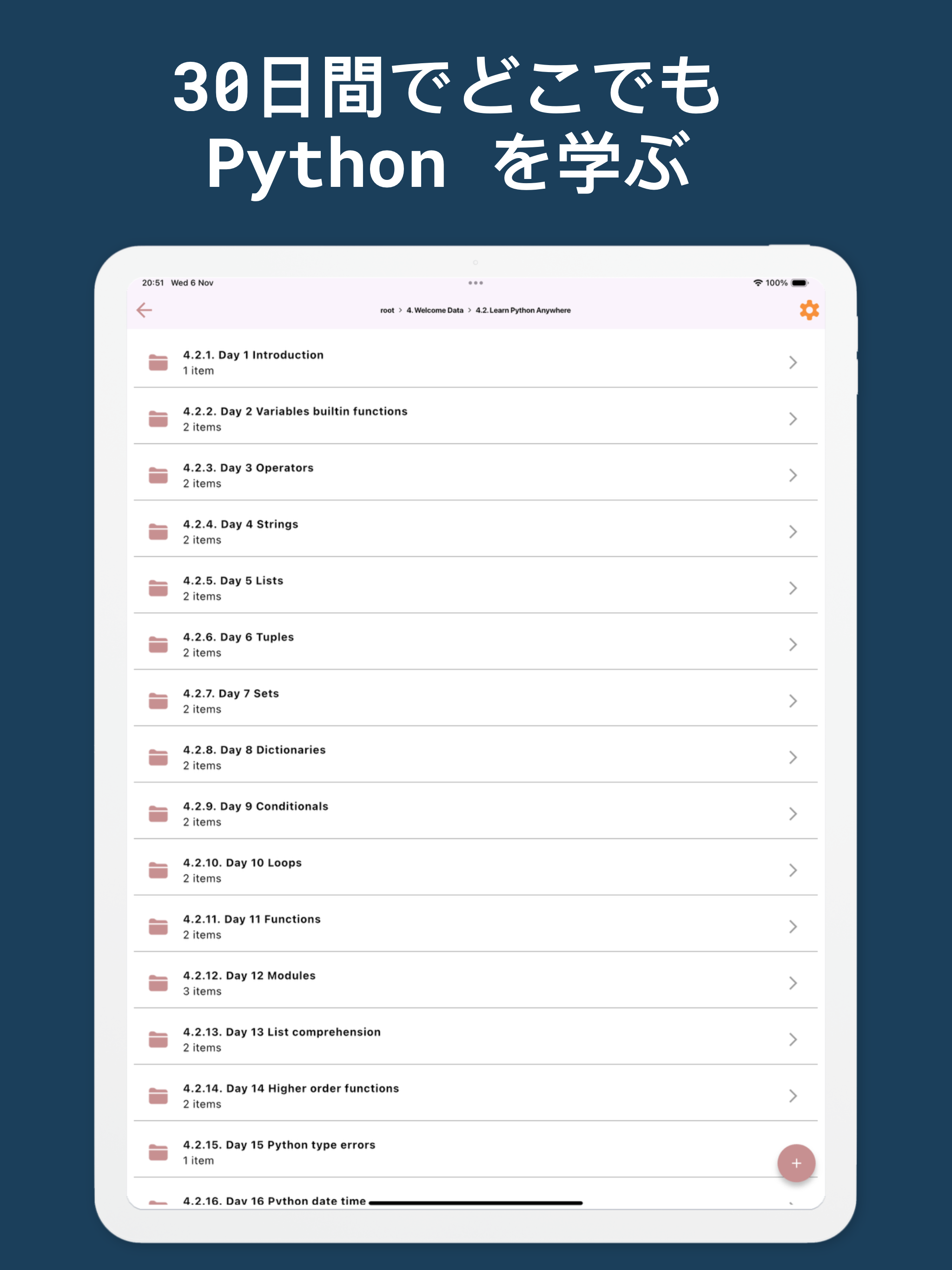The image size is (952, 1270).
Task: Click the Day 15 Python type errors folder icon
Action: coord(158,1152)
